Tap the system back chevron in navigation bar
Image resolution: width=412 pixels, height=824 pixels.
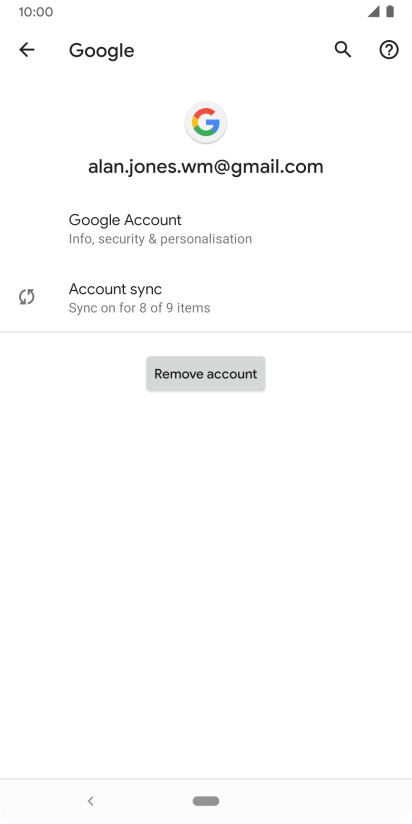coord(90,801)
